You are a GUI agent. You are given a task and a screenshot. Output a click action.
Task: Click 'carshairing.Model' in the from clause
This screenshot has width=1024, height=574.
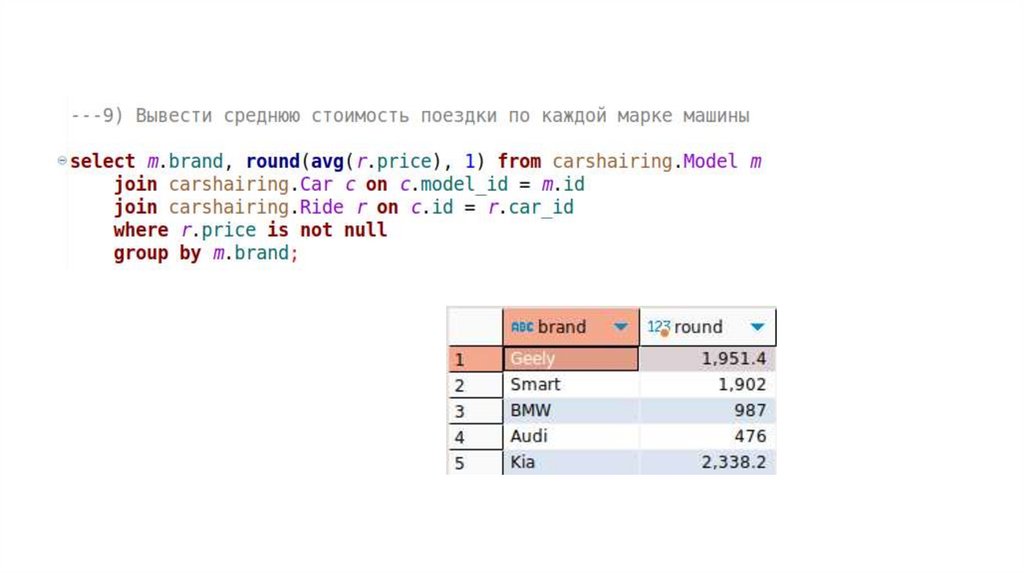pos(645,161)
